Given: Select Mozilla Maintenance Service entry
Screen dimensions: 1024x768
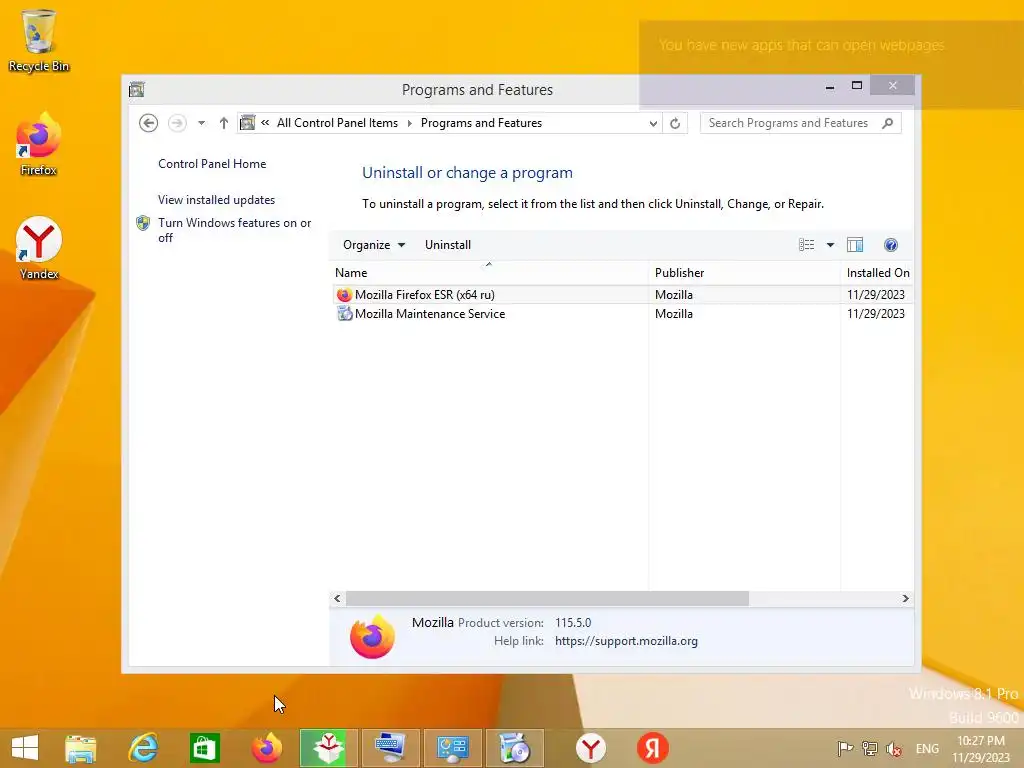Looking at the screenshot, I should click(x=430, y=313).
